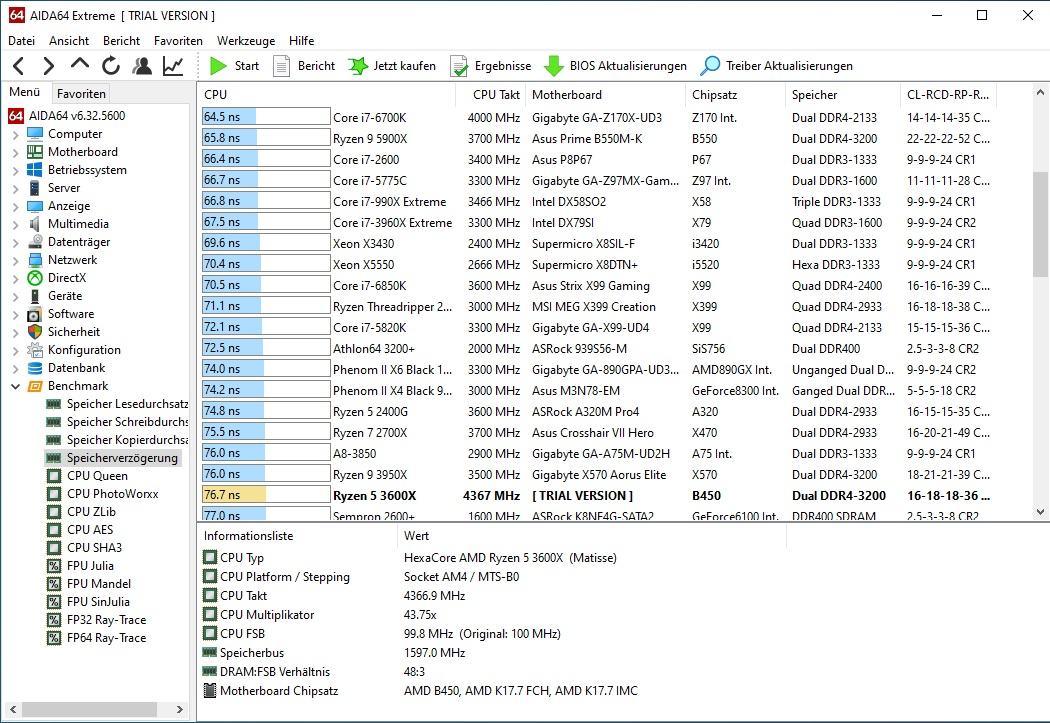Sort by the Chipsatz column header
The width and height of the screenshot is (1050, 723).
pyautogui.click(x=735, y=95)
